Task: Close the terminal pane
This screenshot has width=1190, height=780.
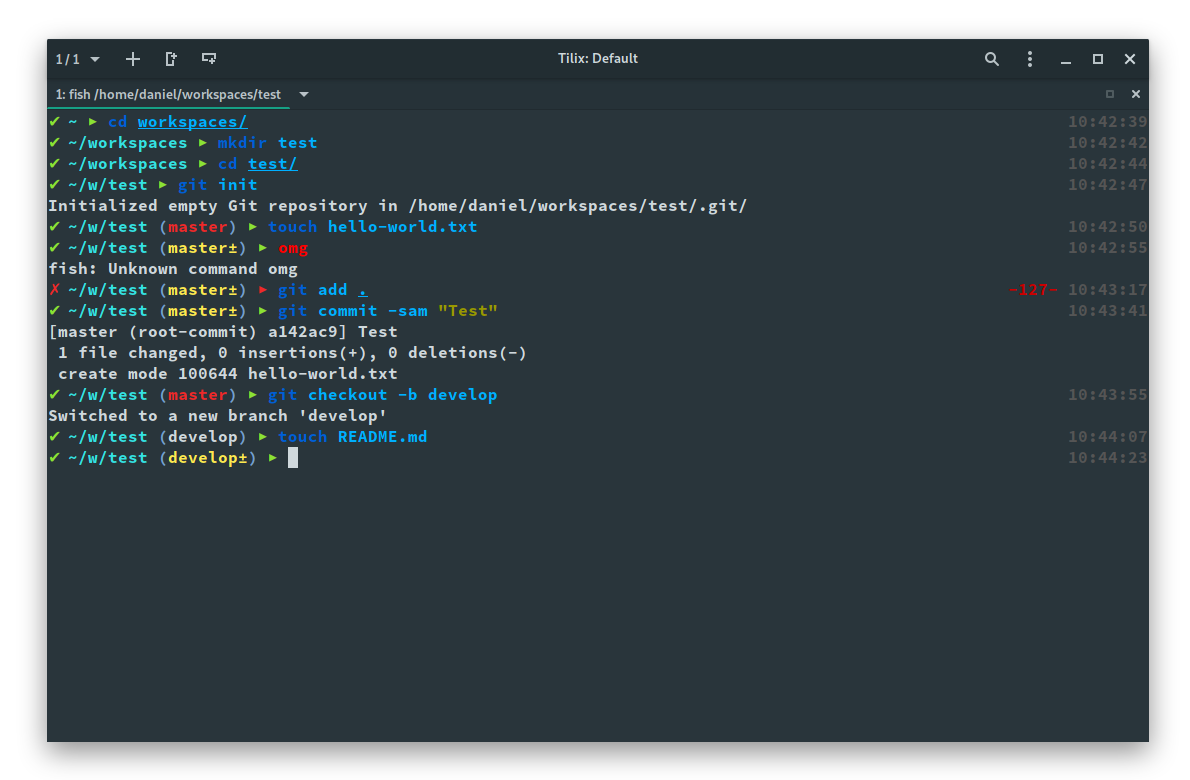Action: click(1135, 94)
